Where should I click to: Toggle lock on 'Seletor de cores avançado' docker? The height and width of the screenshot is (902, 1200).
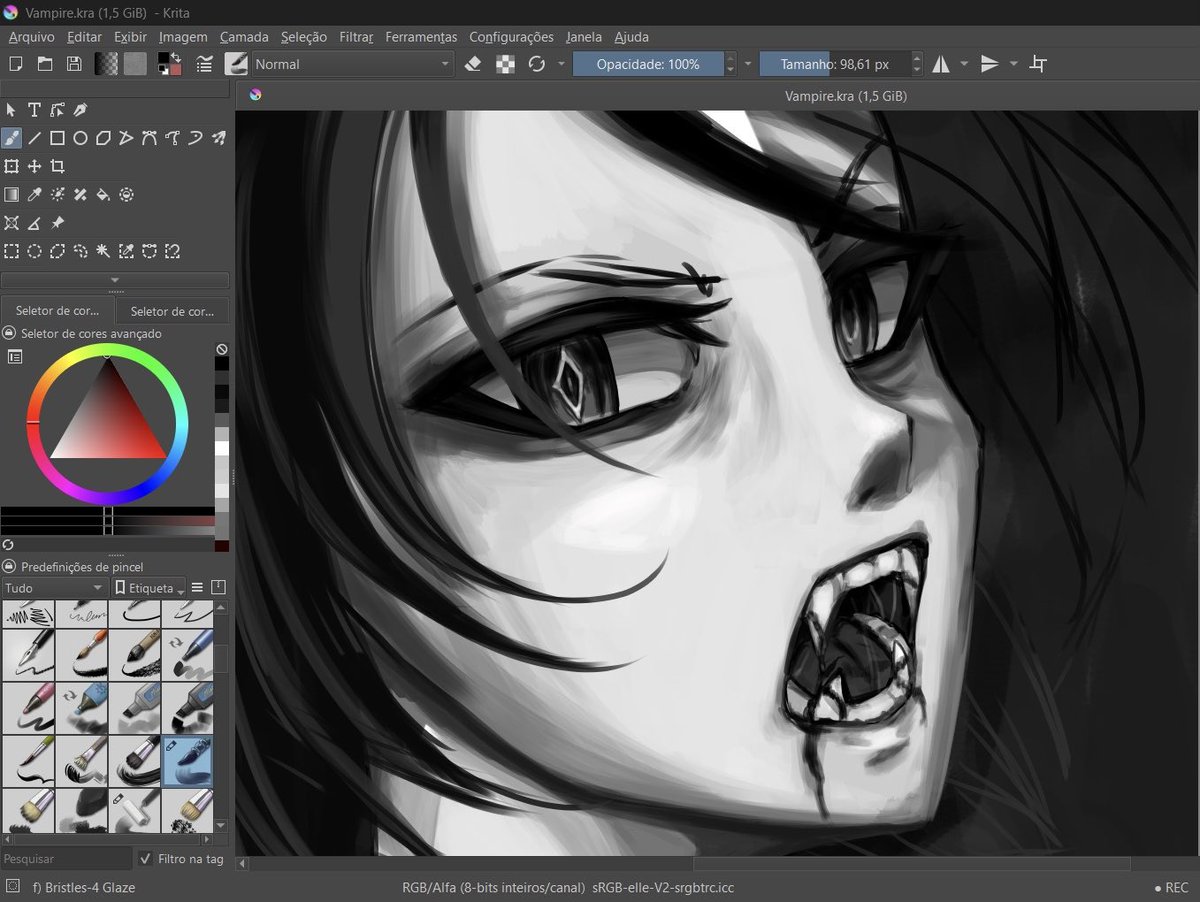pyautogui.click(x=9, y=333)
